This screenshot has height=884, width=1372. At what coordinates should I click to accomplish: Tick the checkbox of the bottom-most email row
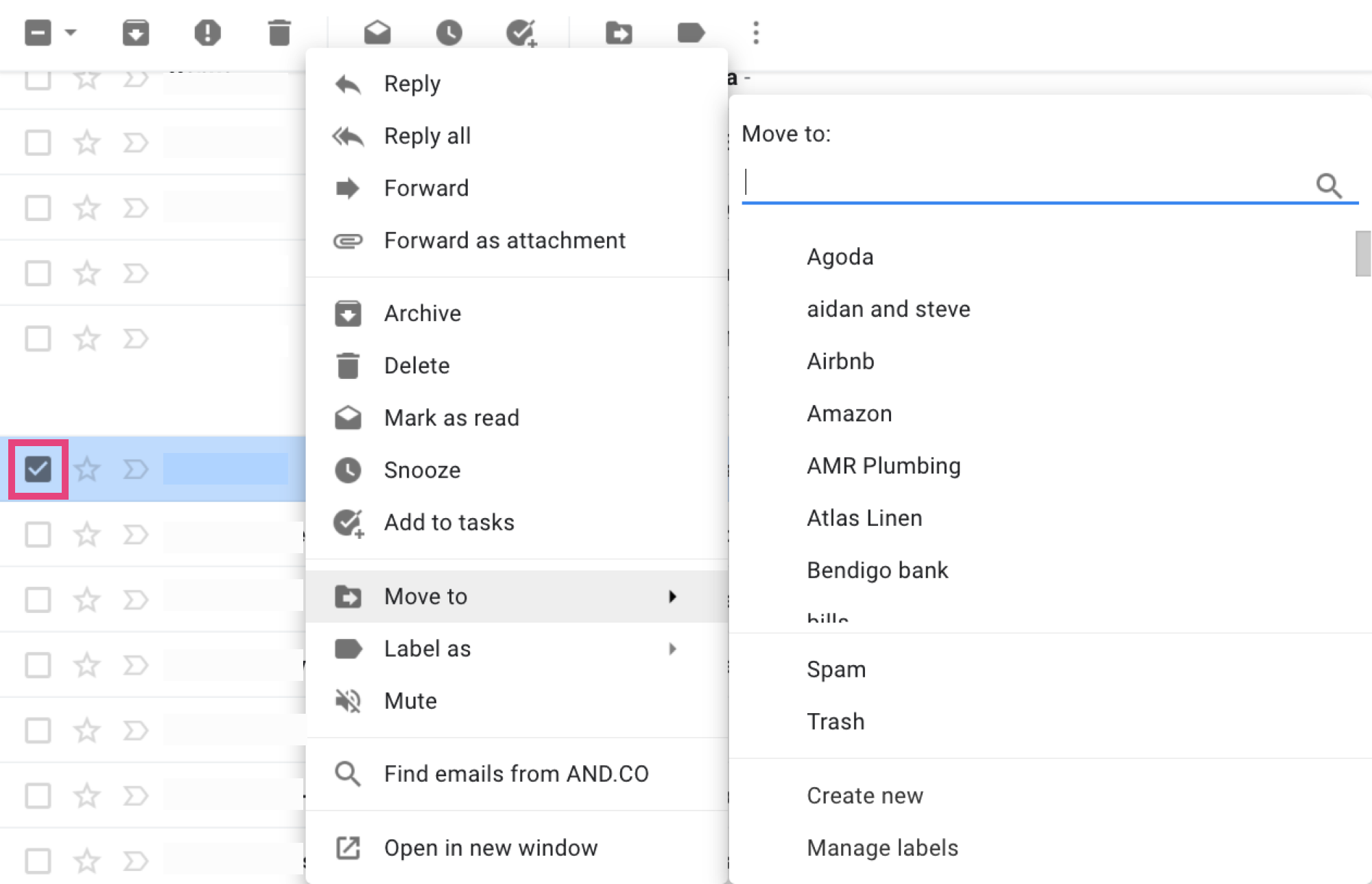tap(38, 860)
